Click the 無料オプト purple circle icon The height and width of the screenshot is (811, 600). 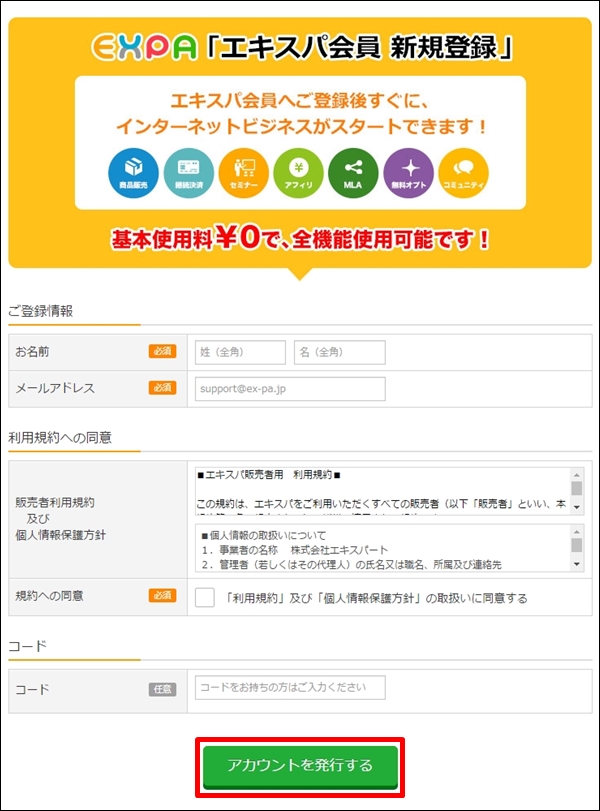coord(409,173)
